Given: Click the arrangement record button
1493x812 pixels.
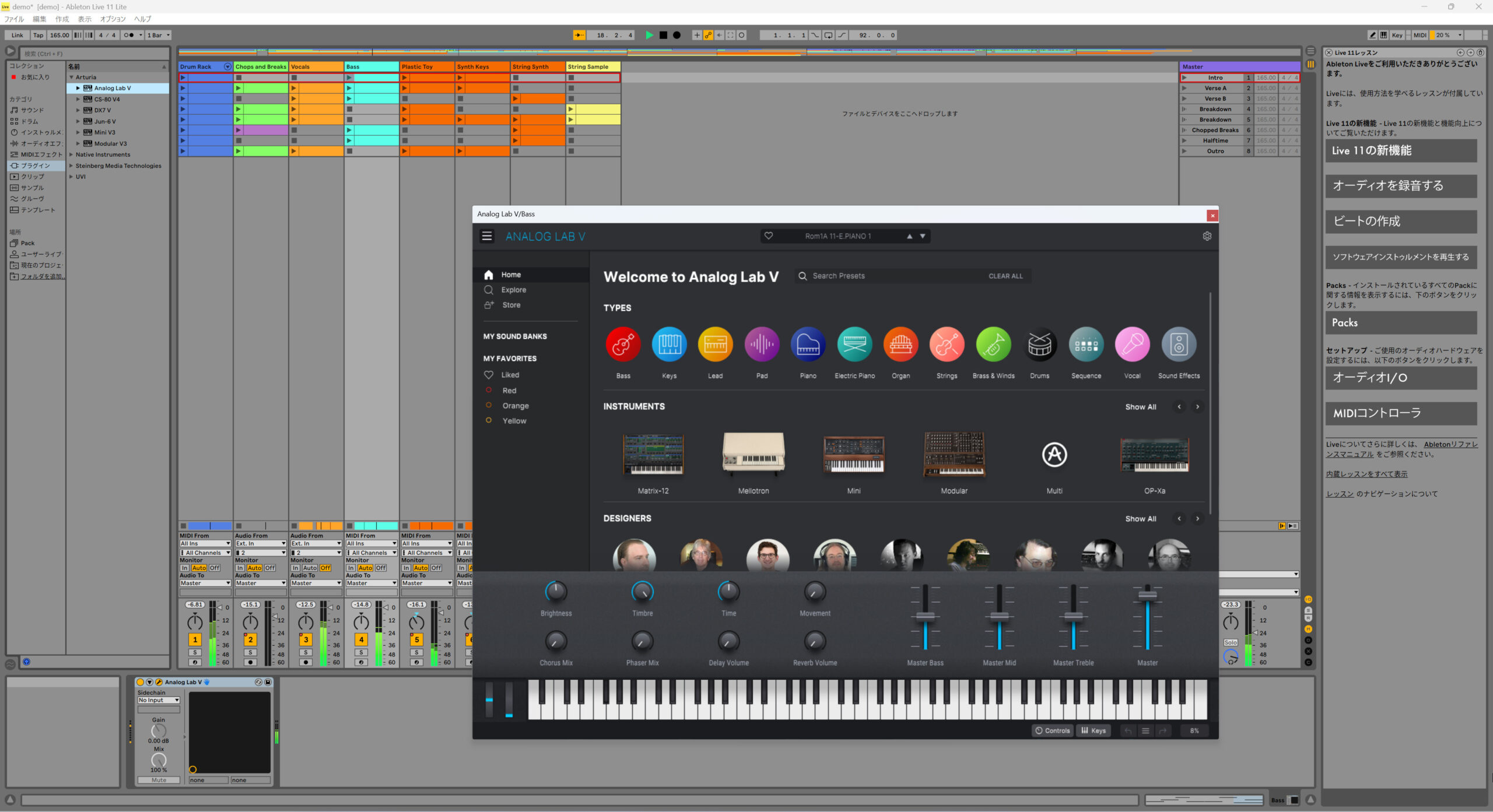Looking at the screenshot, I should point(677,35).
